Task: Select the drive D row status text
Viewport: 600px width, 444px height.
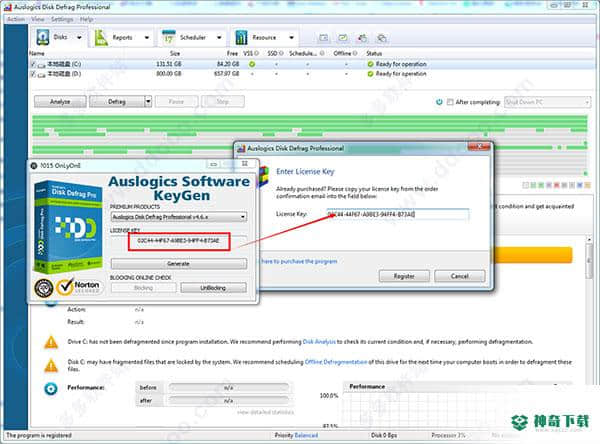Action: pyautogui.click(x=401, y=73)
